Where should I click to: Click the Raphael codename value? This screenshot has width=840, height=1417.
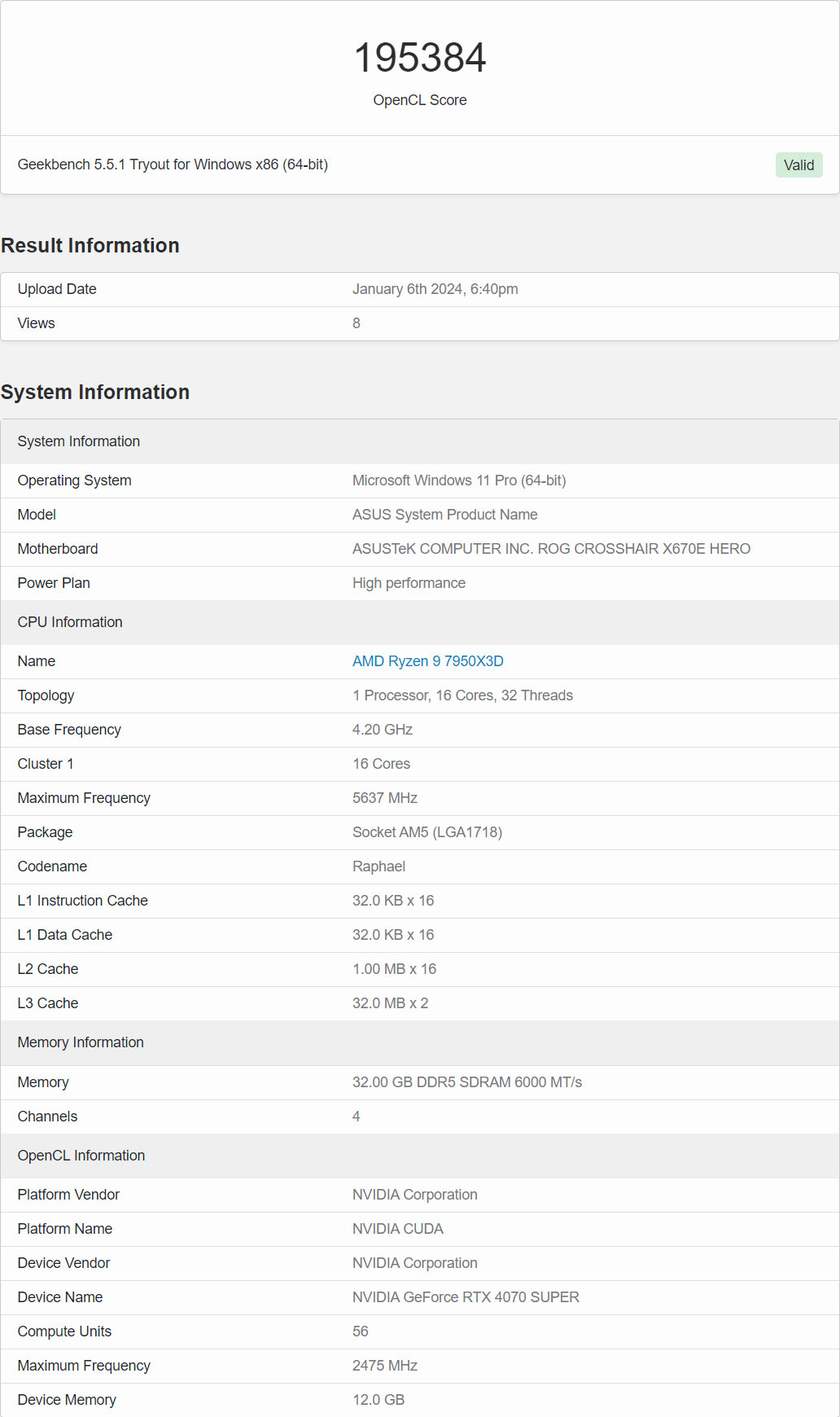[378, 866]
